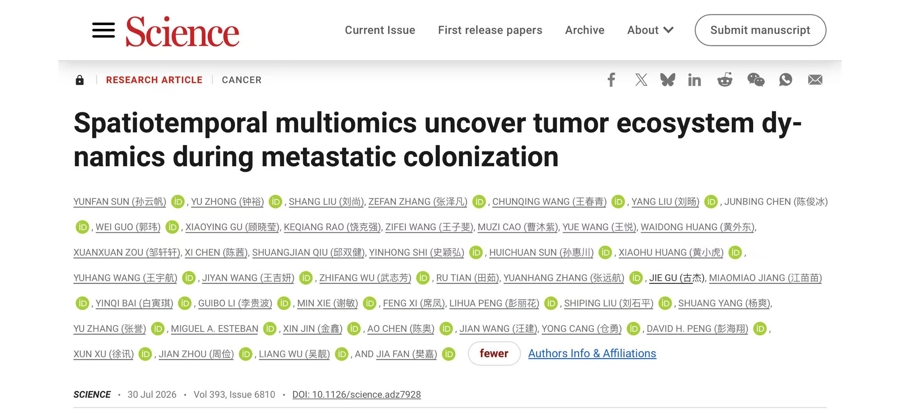Share article on LinkedIn
Screen dimensions: 900x414
click(695, 80)
